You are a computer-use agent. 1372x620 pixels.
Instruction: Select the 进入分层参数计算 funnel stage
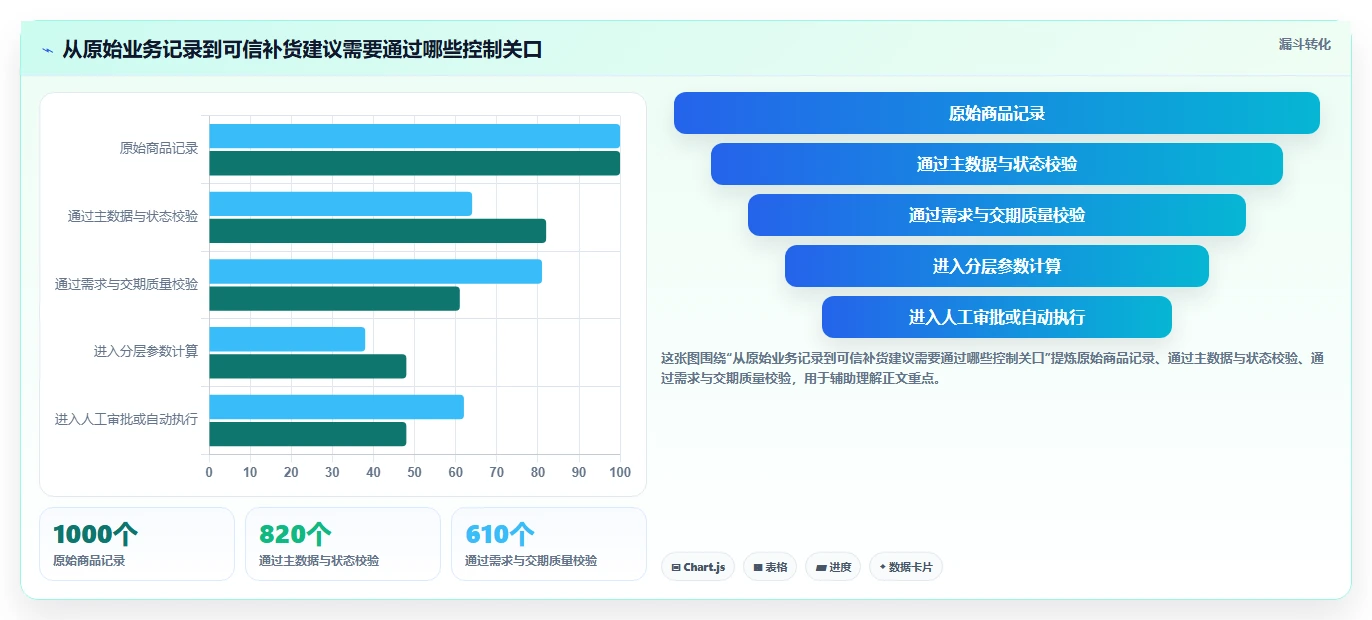(997, 266)
